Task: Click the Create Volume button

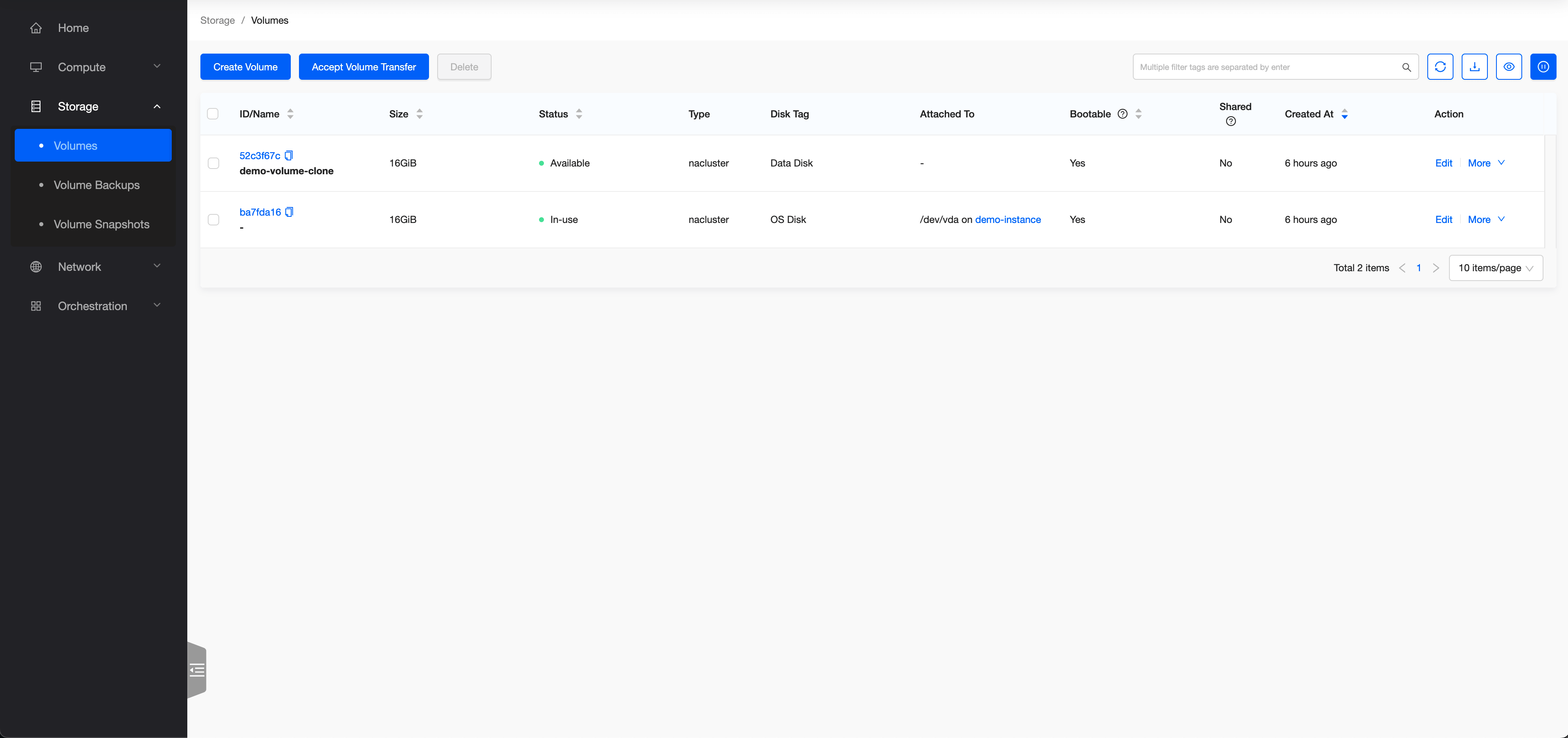Action: 245,67
